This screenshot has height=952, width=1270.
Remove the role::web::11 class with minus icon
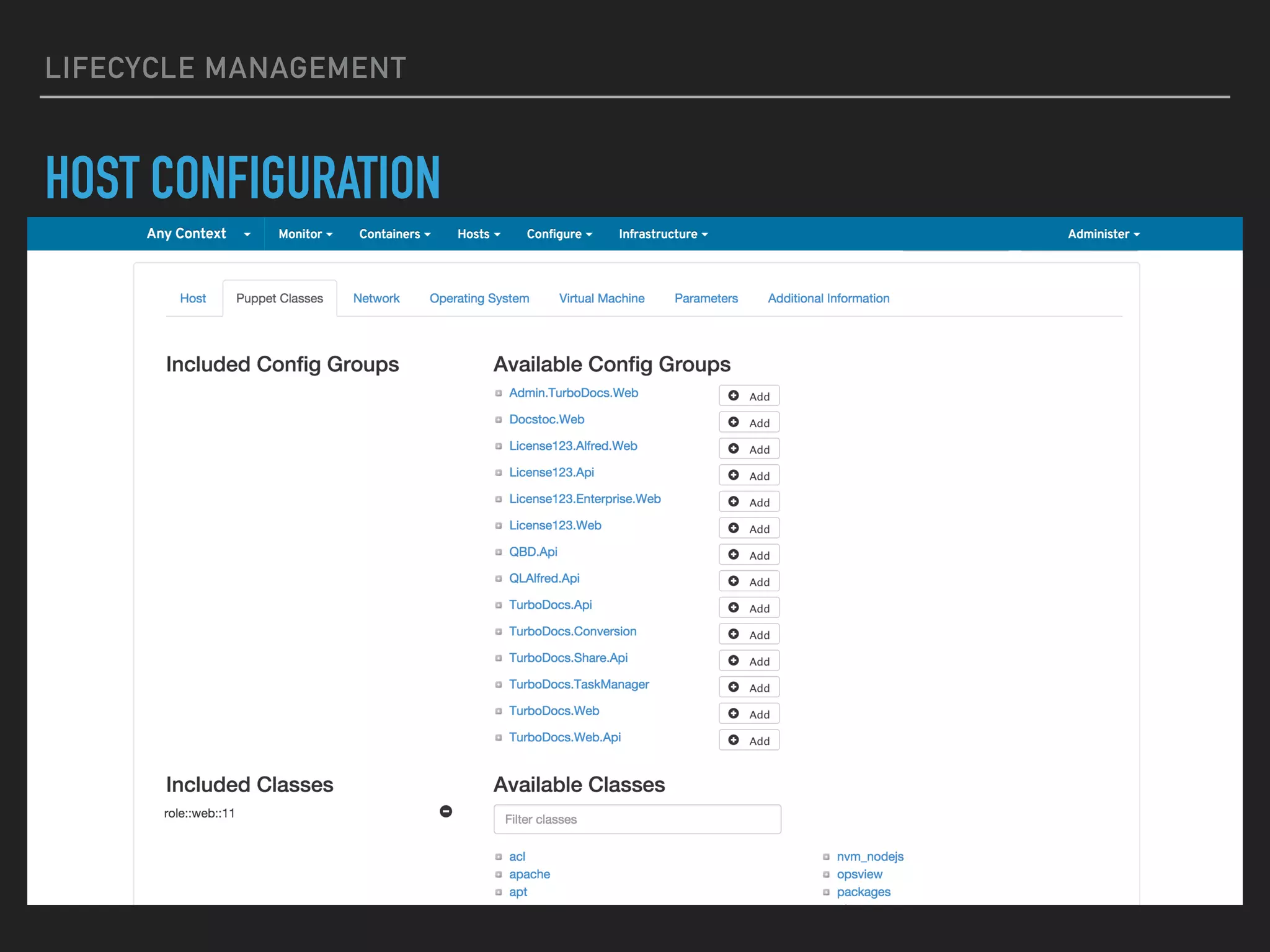coord(446,811)
